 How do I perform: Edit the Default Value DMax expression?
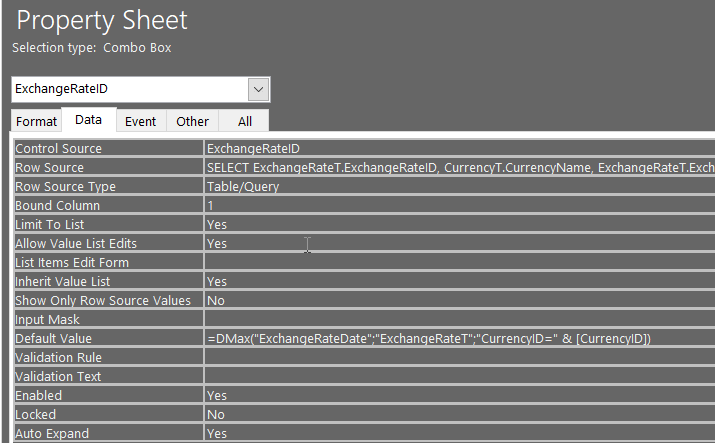coord(459,338)
